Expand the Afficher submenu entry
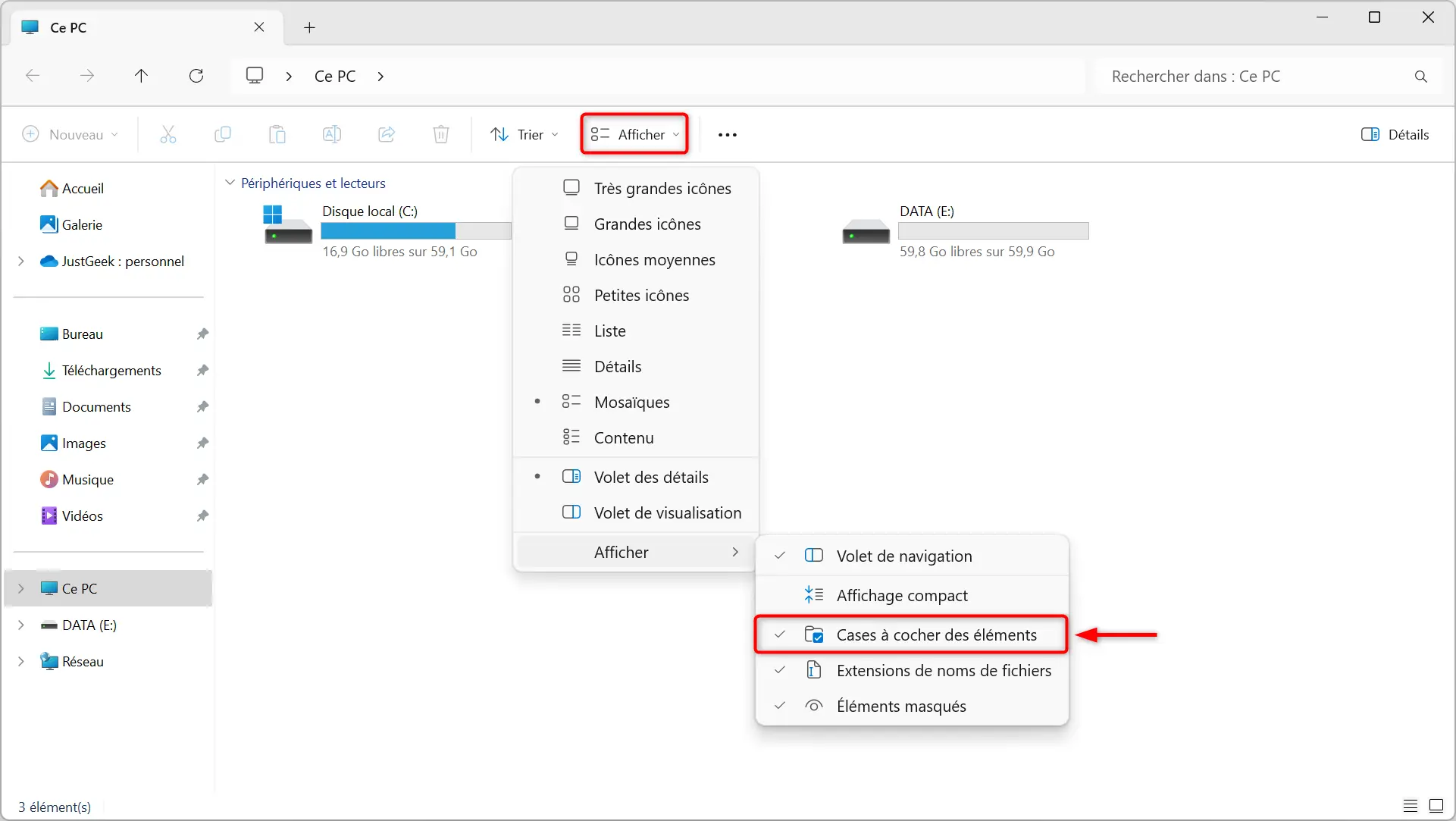1456x821 pixels. [636, 552]
